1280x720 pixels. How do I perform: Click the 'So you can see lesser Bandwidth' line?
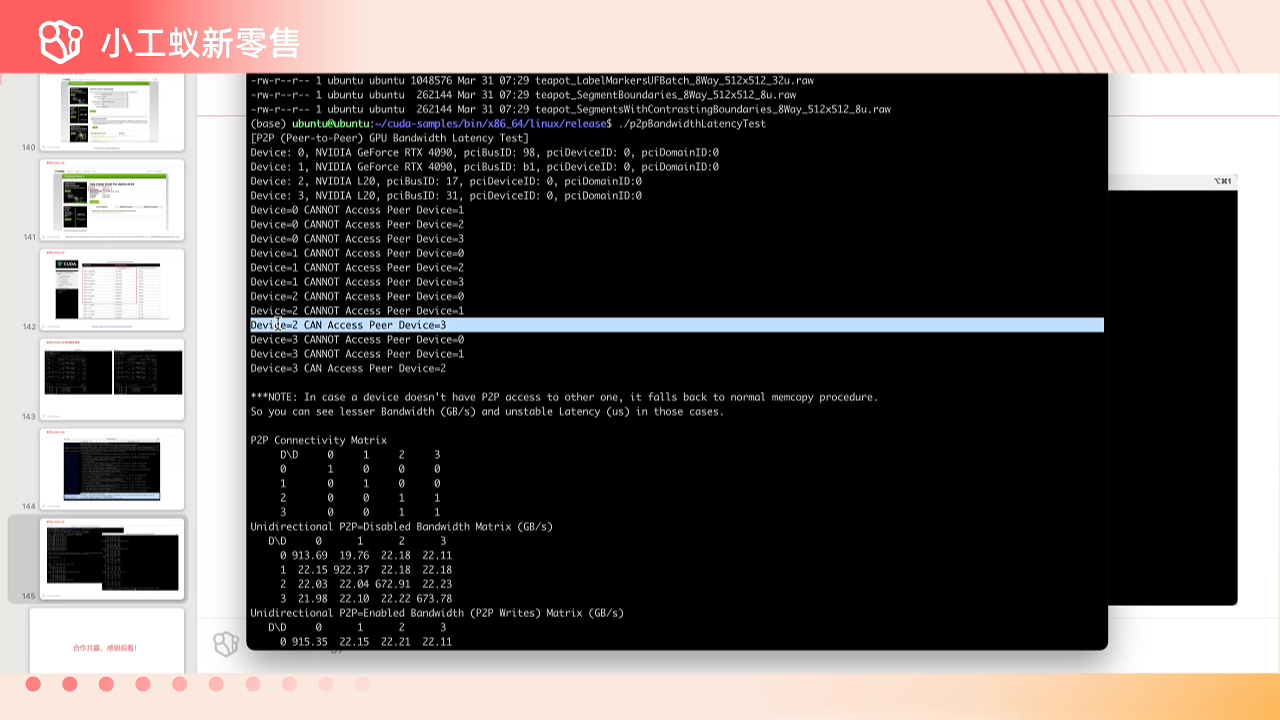tap(487, 412)
